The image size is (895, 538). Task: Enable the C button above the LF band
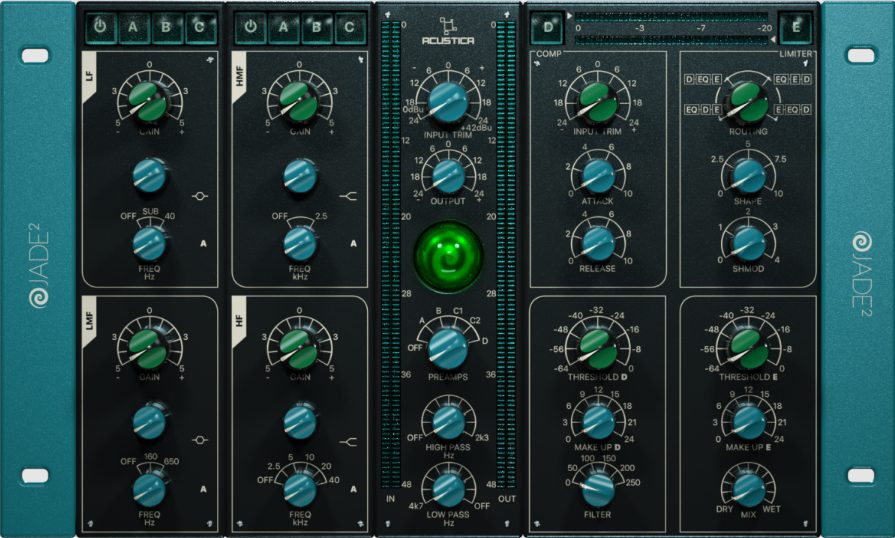[x=200, y=27]
